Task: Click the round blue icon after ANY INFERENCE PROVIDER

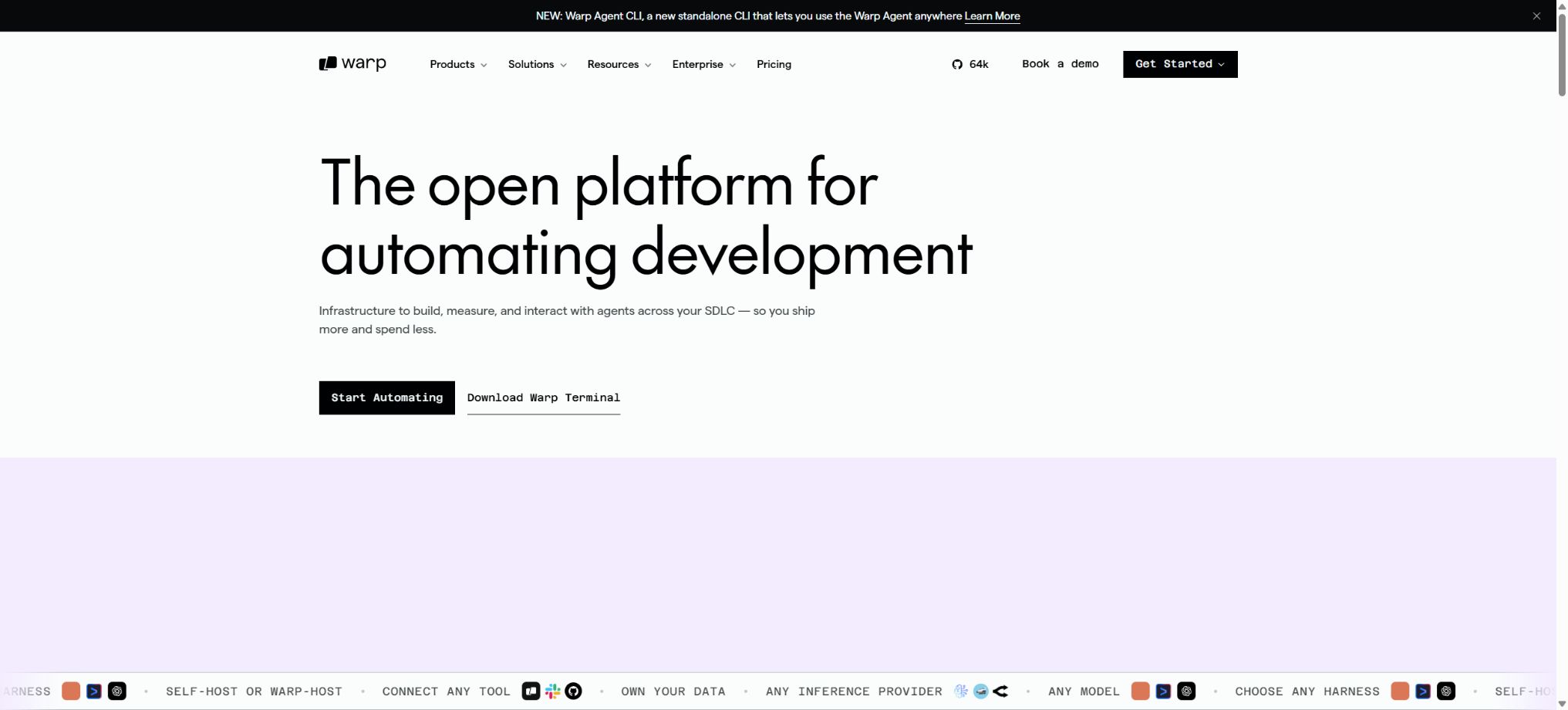Action: coord(981,691)
